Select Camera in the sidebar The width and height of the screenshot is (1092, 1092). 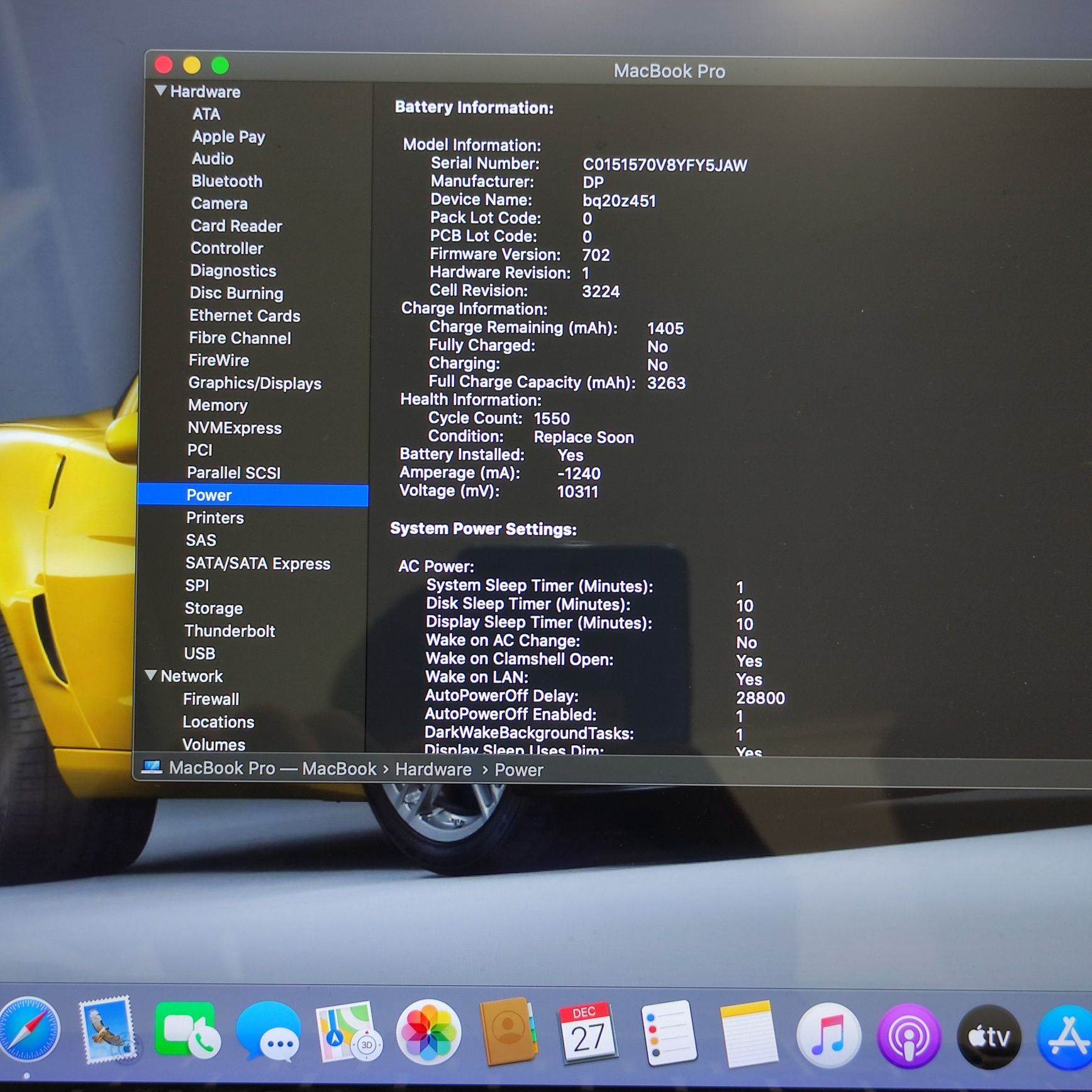pos(219,203)
